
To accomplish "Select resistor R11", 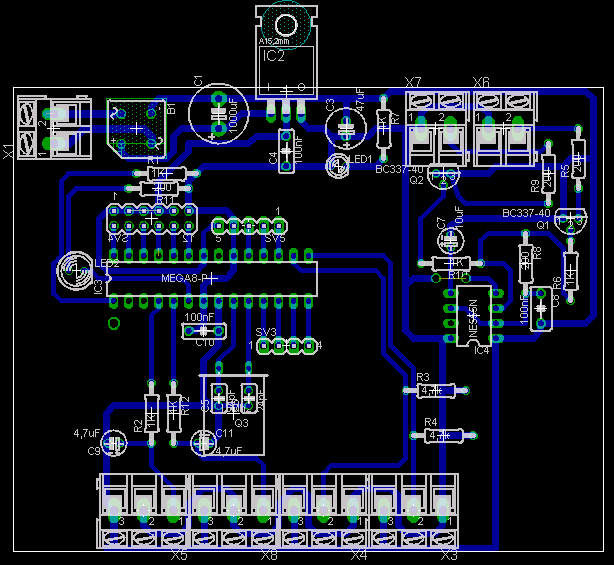I will pos(159,189).
